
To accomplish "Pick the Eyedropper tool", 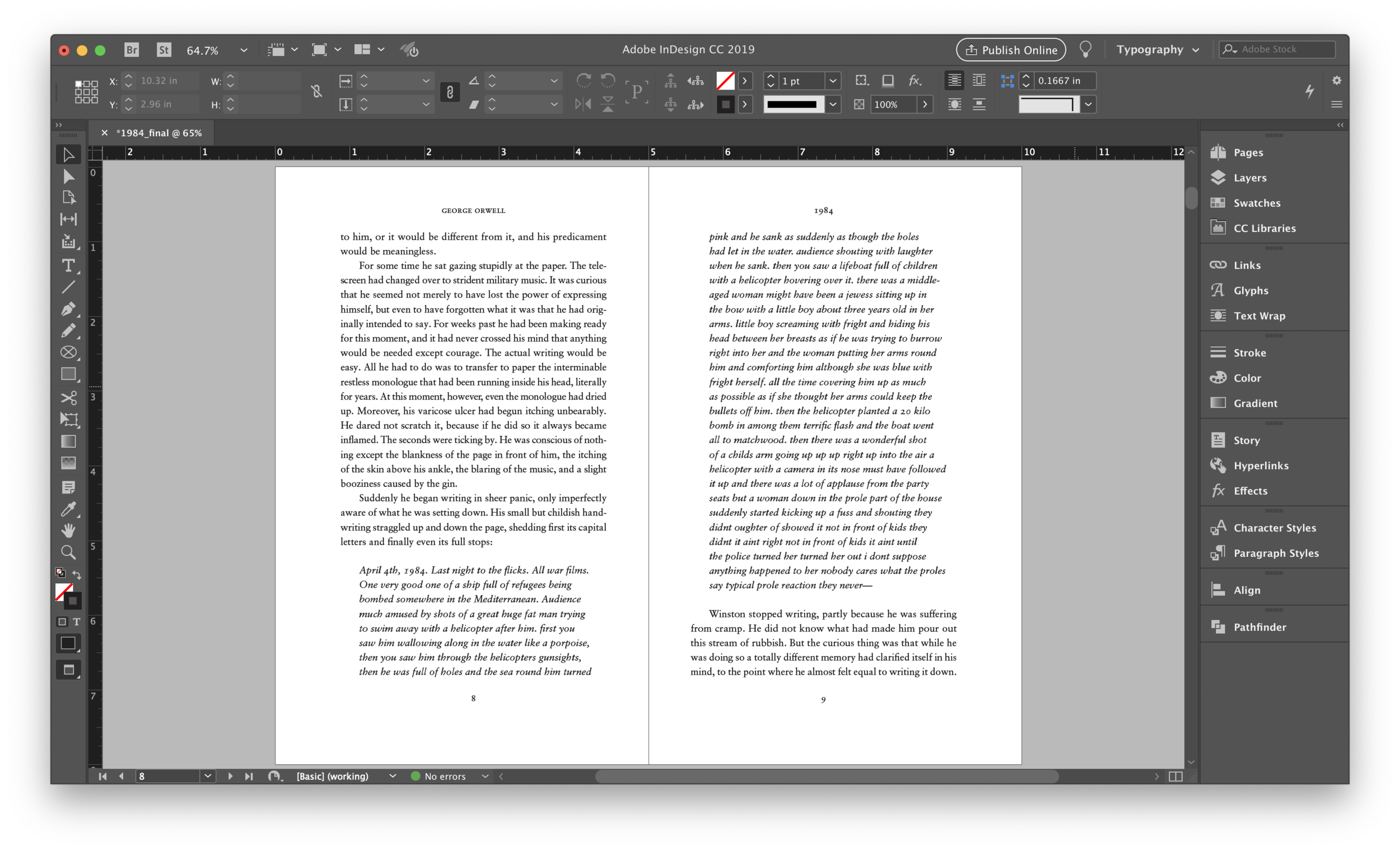I will (x=68, y=509).
